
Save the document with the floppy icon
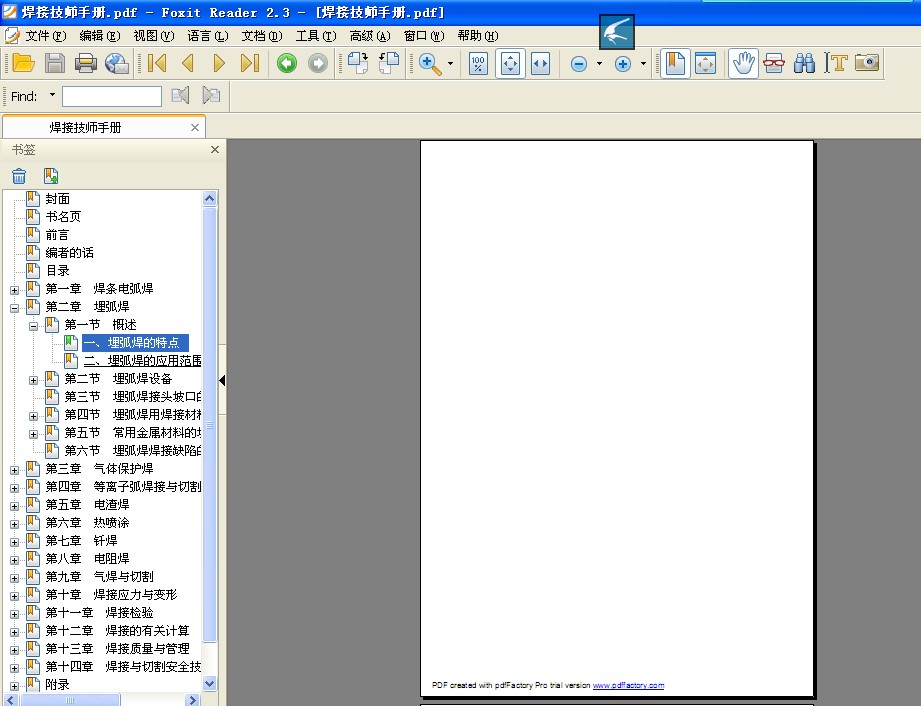pyautogui.click(x=55, y=63)
